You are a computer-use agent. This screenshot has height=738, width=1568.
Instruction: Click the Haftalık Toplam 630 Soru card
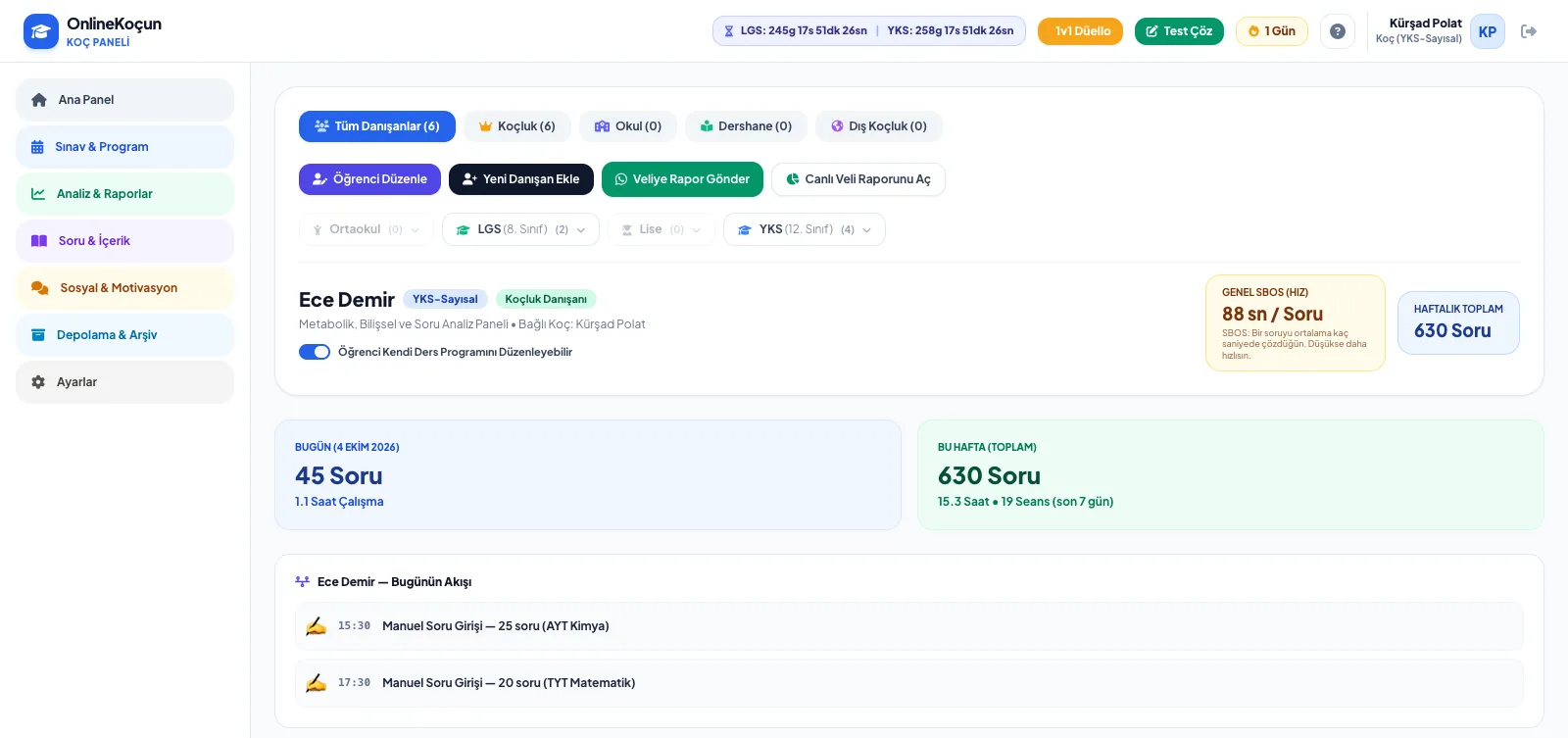coord(1458,322)
